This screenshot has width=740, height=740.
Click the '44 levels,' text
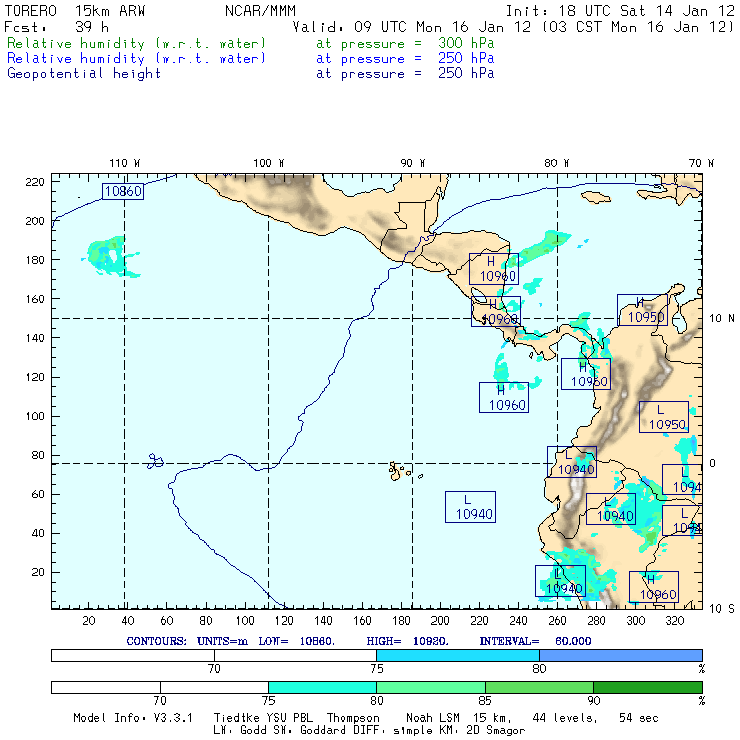[x=565, y=718]
